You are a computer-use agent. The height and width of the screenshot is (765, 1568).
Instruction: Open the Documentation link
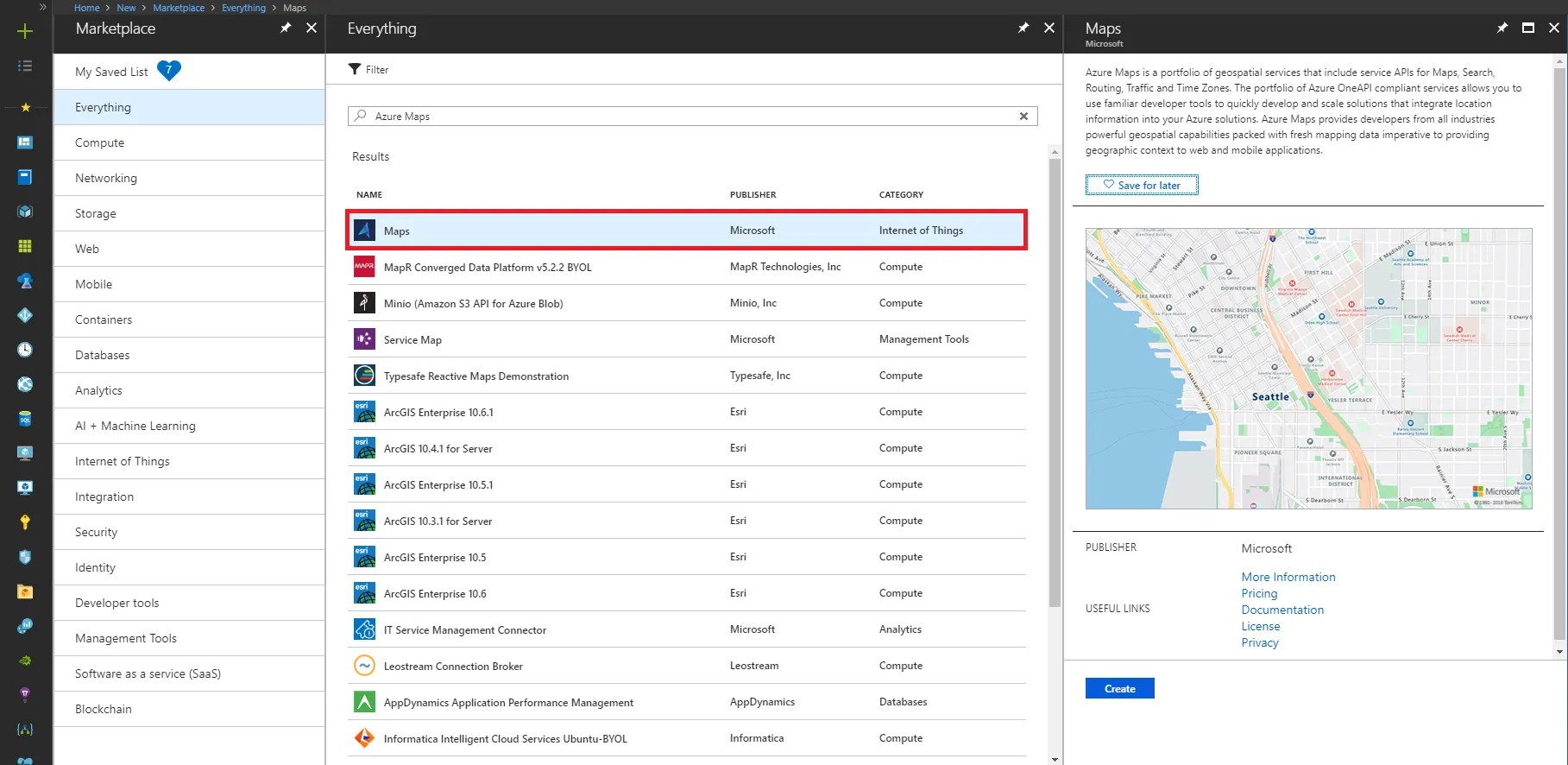(1282, 610)
